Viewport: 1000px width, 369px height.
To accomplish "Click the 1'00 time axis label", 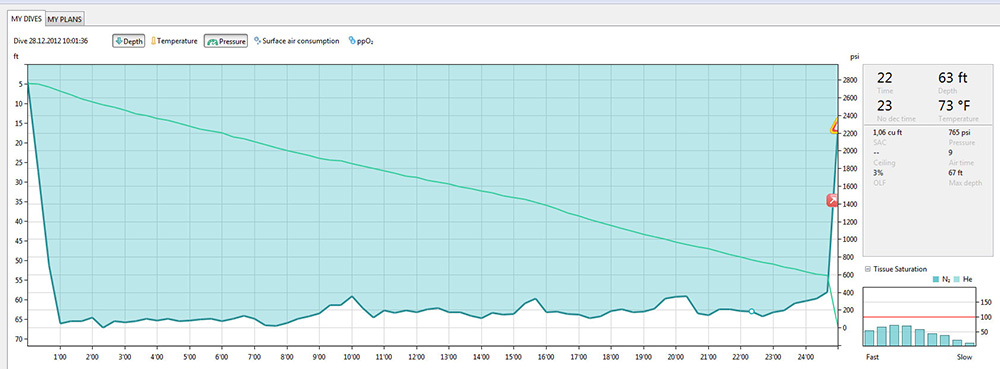I will pos(60,358).
